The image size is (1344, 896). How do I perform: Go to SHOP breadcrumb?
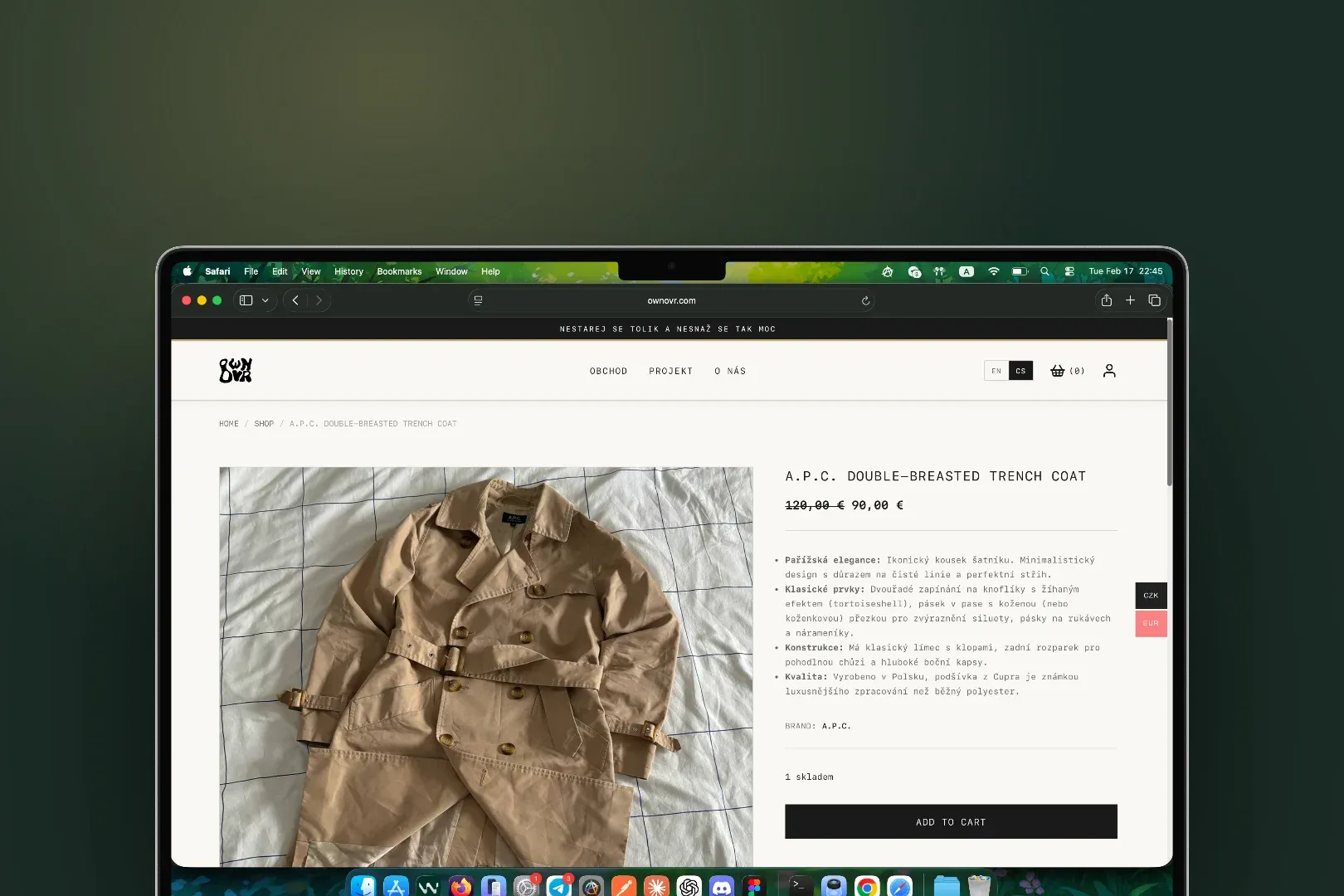tap(264, 424)
